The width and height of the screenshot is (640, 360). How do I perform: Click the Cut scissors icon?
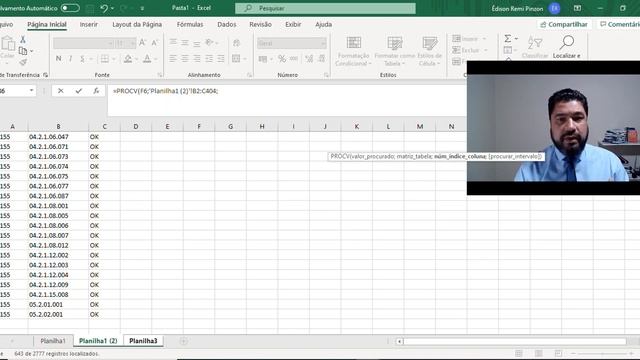(23, 40)
